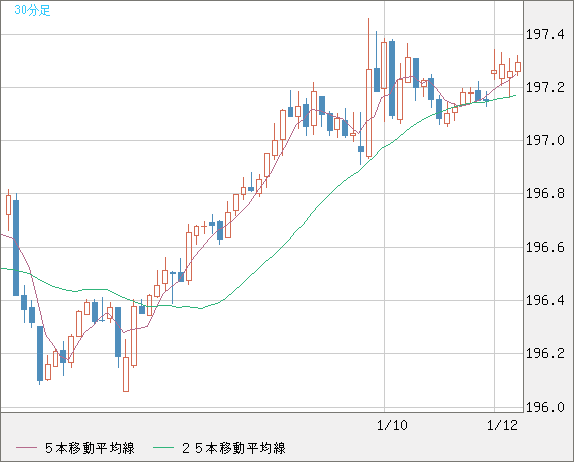Screen dimensions: 574x462
Task: Select the 196.2 price axis label
Action: pyautogui.click(x=545, y=353)
